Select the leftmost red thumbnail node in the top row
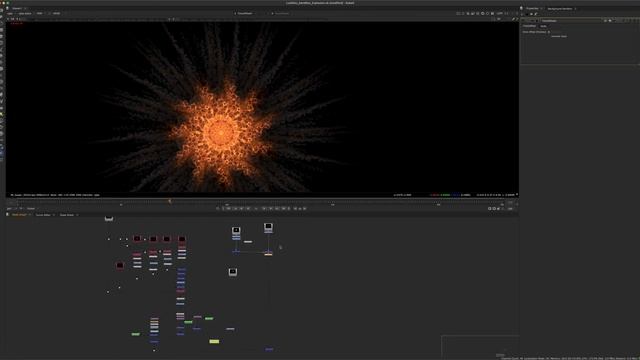 [x=137, y=239]
